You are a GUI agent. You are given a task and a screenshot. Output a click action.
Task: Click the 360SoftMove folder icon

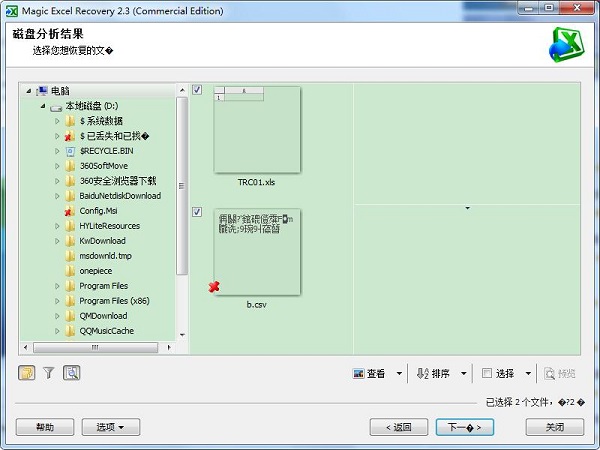[70, 166]
